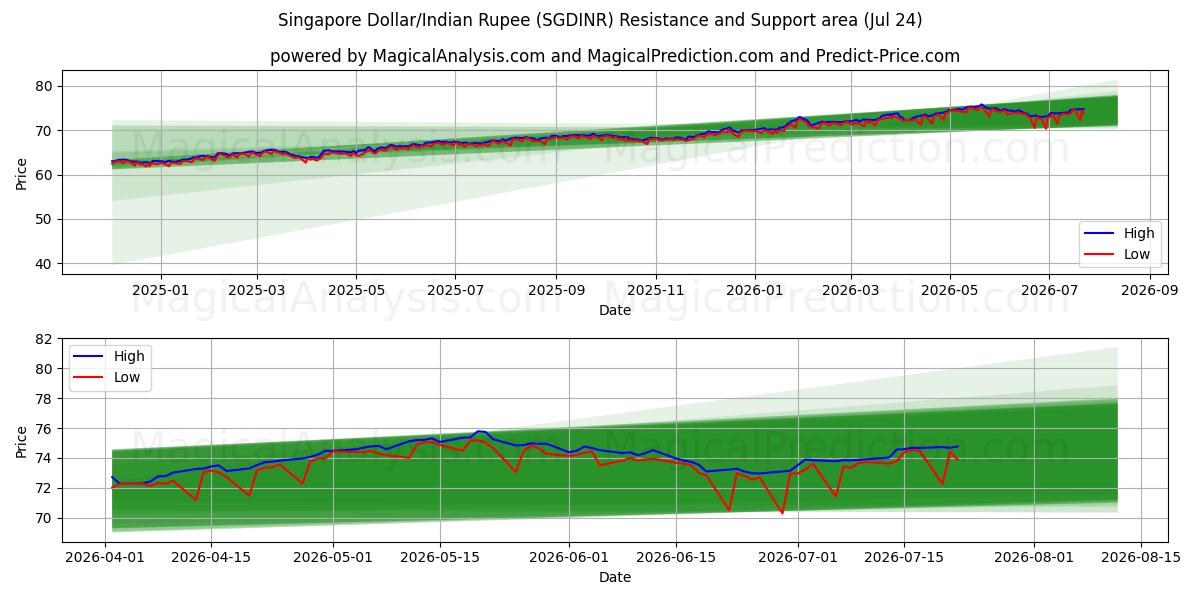Click the '2026-05-01' tick label on bottom chart

point(333,557)
